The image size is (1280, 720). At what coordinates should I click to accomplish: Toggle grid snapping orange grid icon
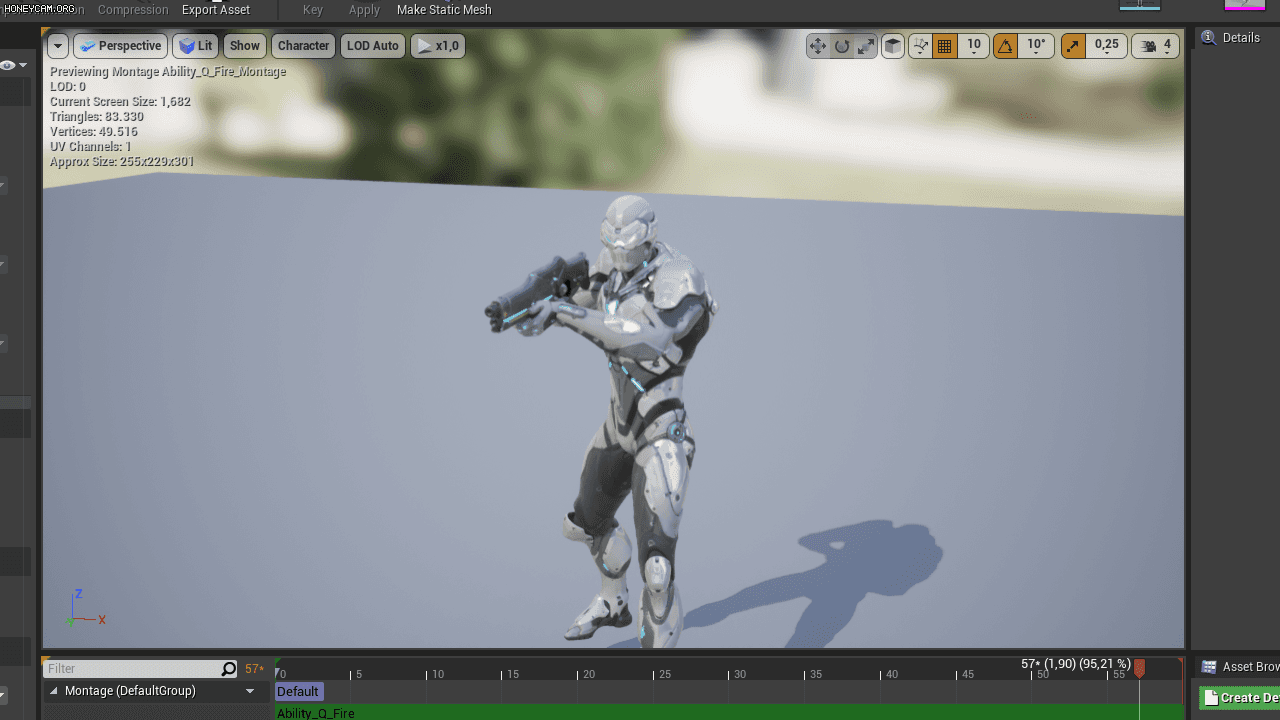[x=945, y=46]
